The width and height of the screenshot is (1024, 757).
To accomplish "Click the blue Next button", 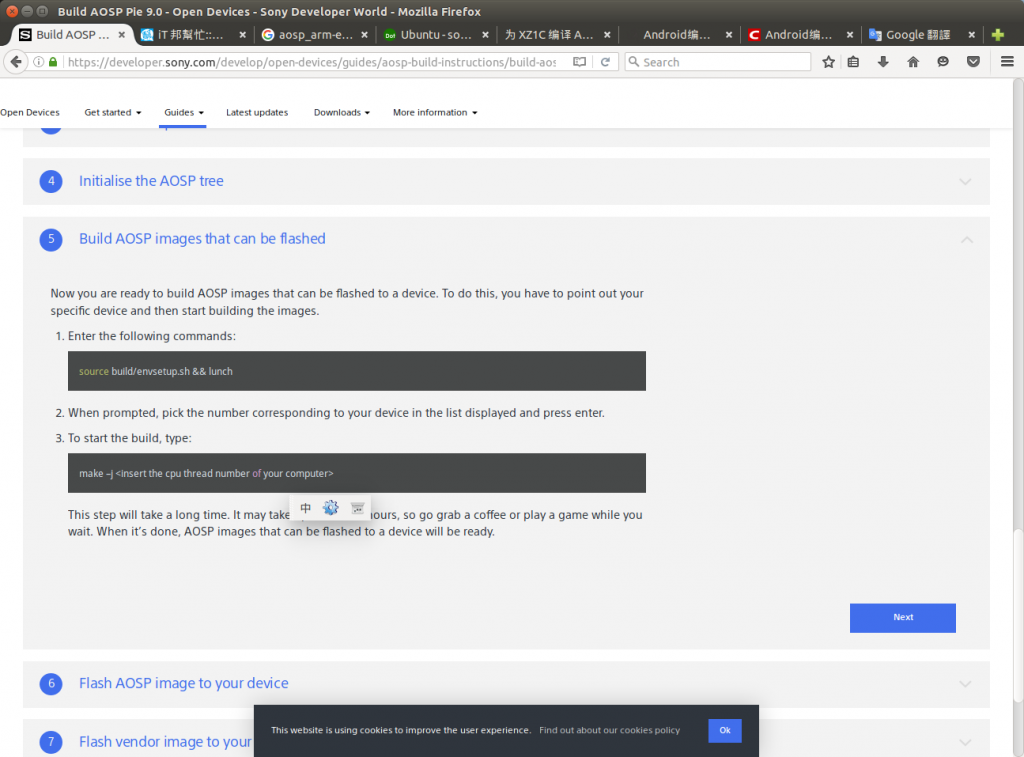I will coord(903,618).
